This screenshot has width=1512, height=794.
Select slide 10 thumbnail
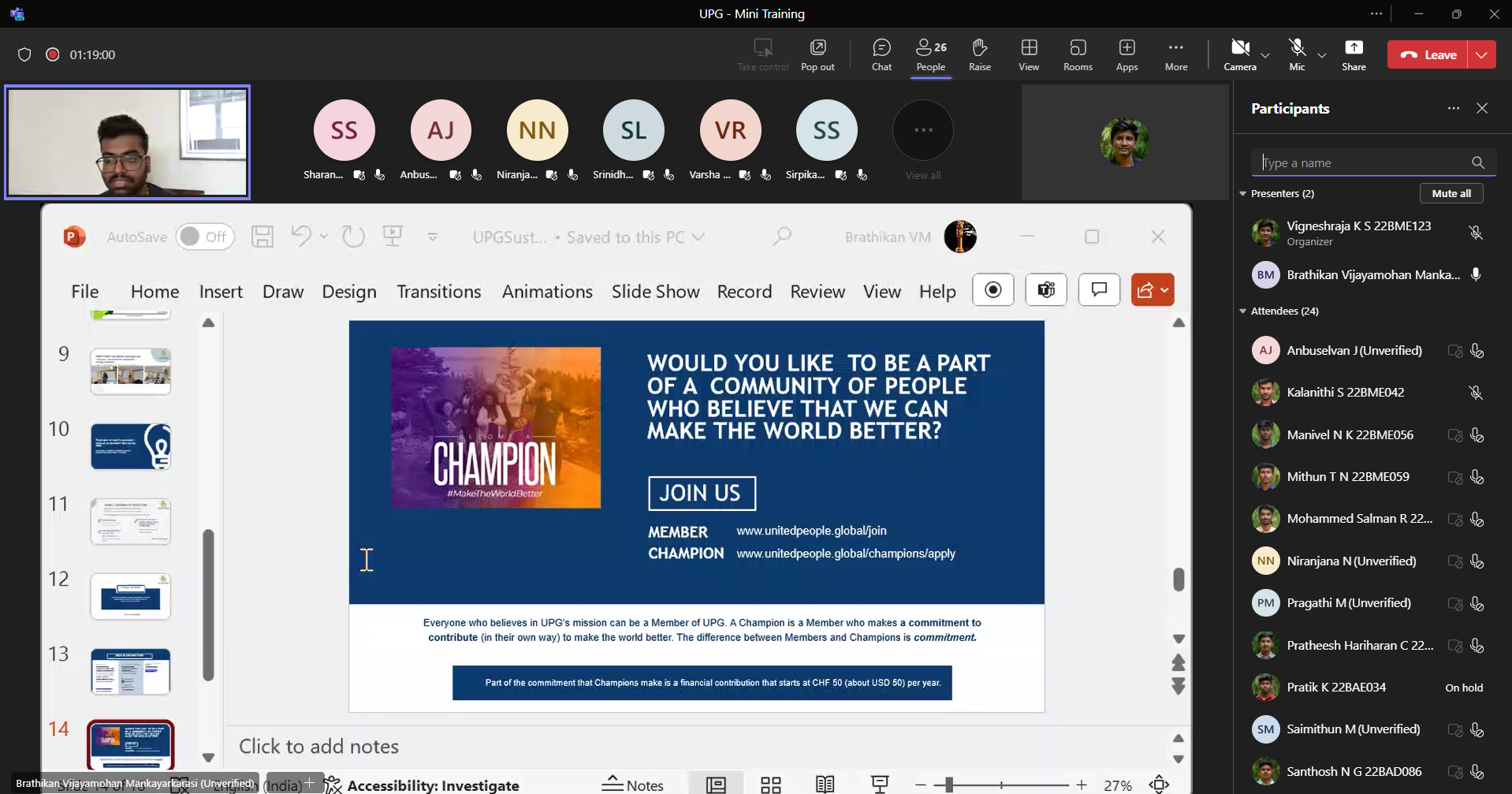[x=131, y=446]
